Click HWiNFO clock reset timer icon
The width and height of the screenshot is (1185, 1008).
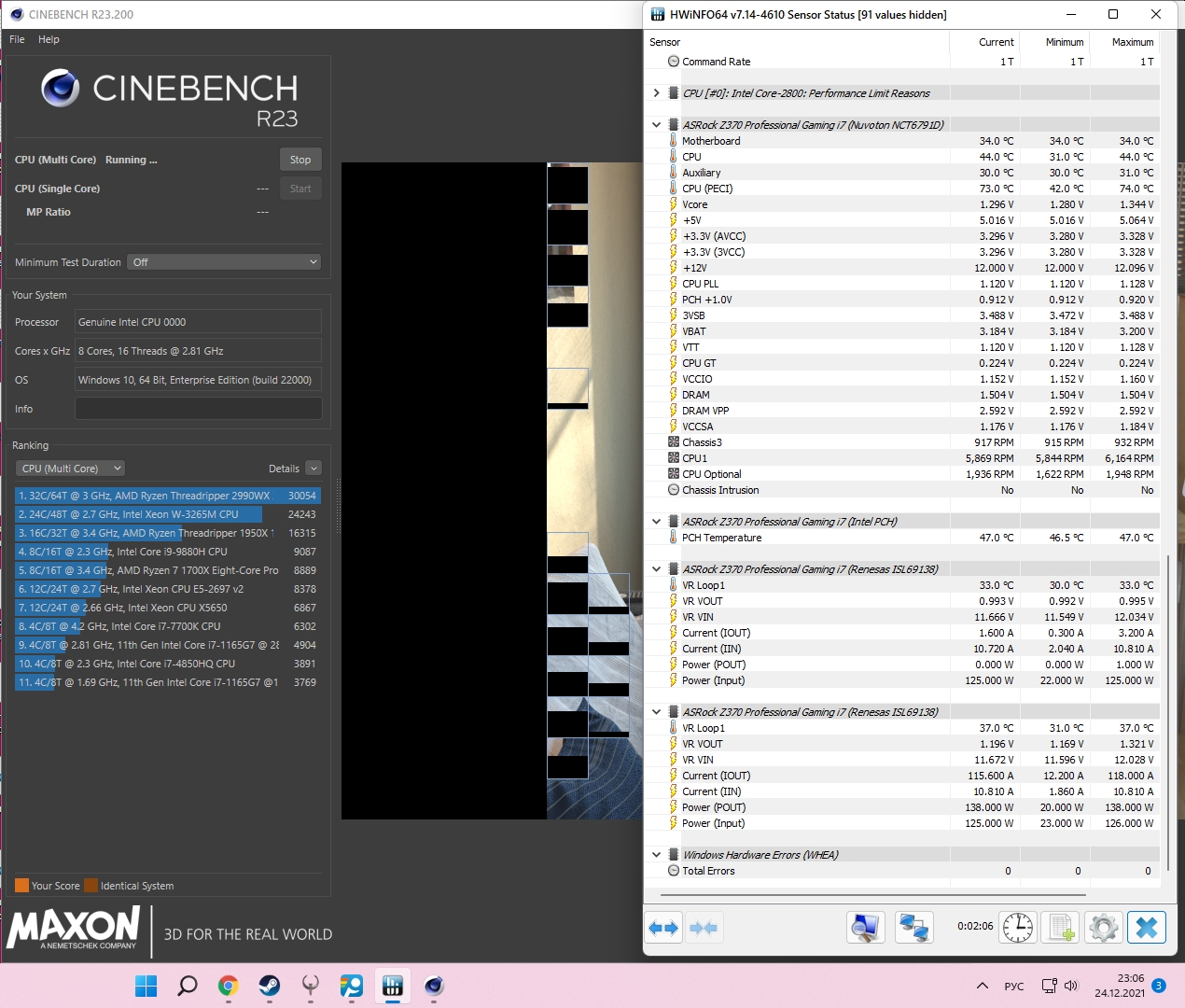coord(1017,928)
